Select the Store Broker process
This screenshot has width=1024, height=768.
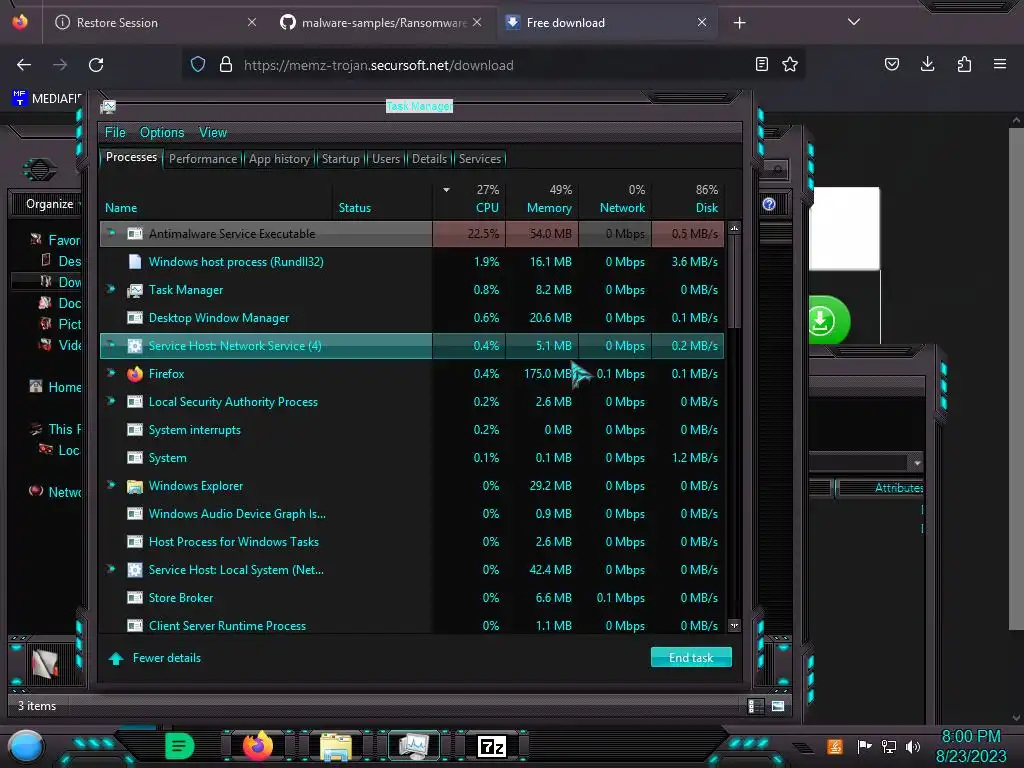412,598
